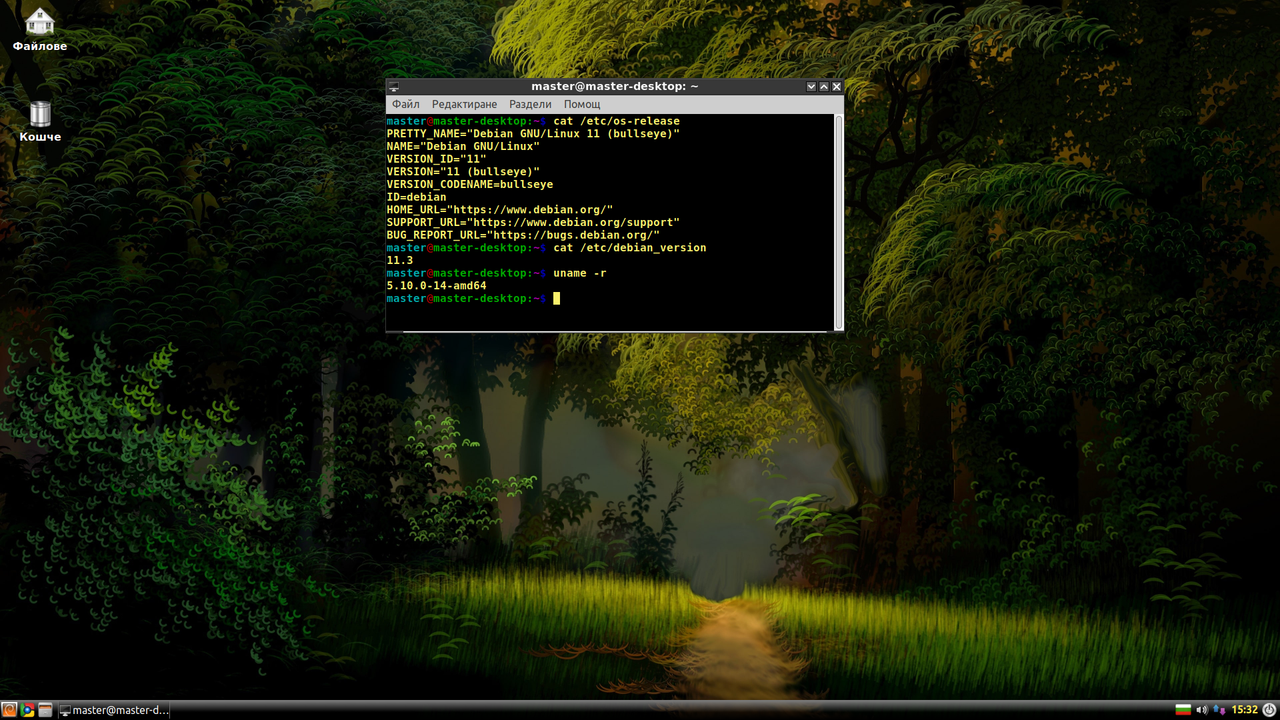Click the terminal title master@master-desktop: ~

coord(615,86)
